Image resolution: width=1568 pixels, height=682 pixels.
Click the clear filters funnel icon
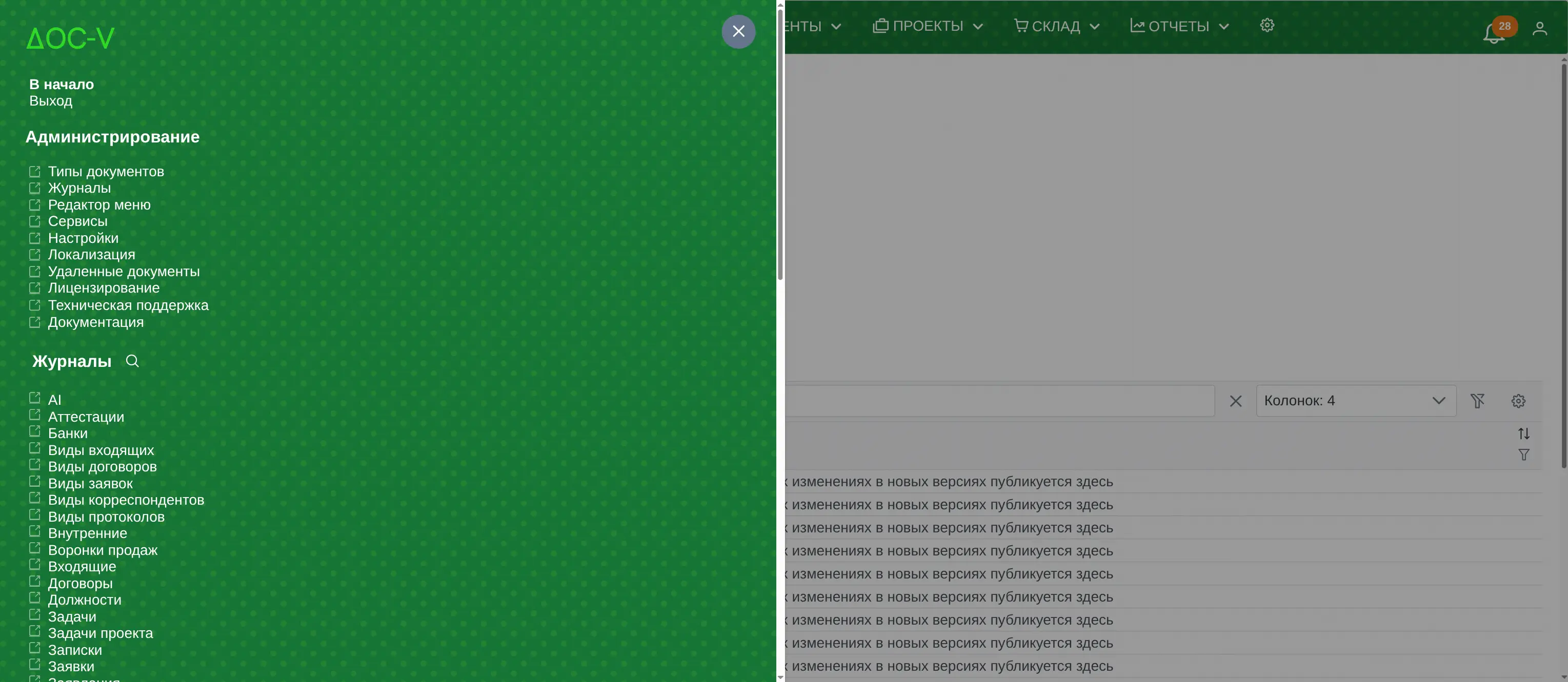point(1477,401)
